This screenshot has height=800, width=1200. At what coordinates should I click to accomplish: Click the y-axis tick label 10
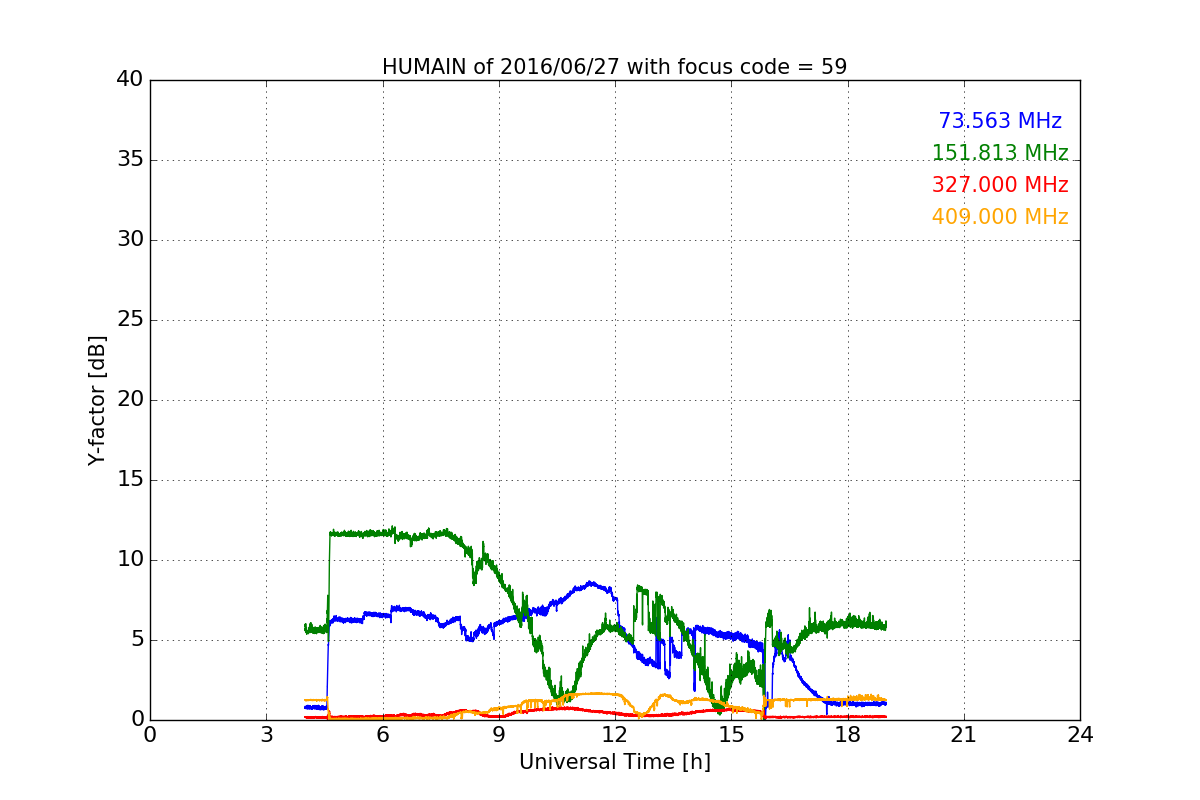click(130, 560)
